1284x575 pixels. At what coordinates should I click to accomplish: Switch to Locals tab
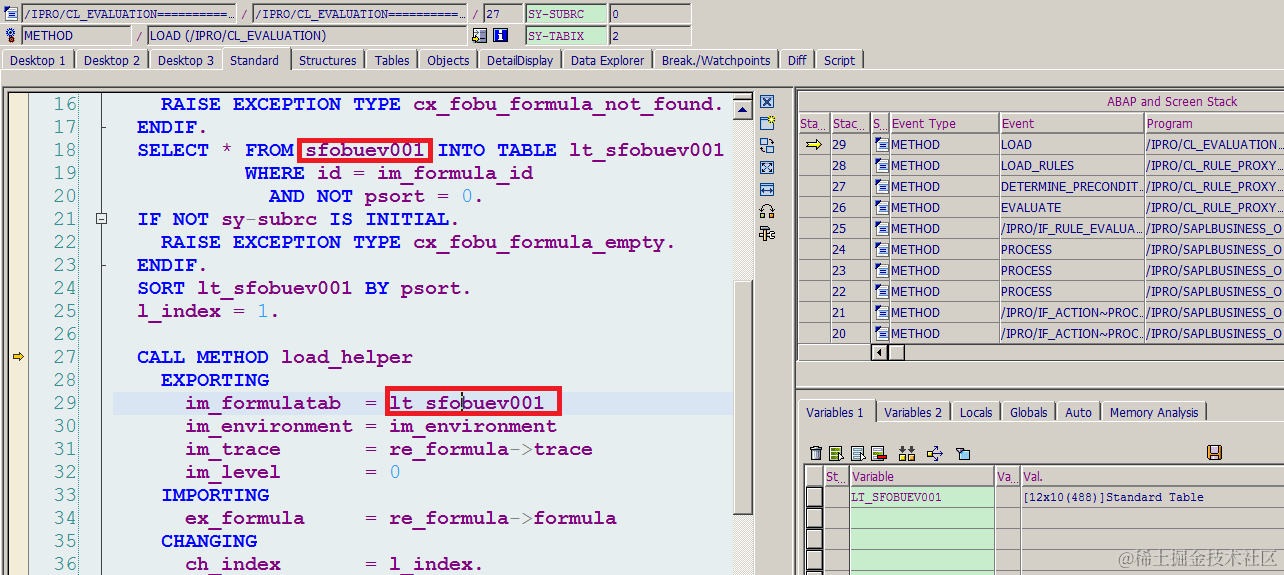pyautogui.click(x=976, y=412)
